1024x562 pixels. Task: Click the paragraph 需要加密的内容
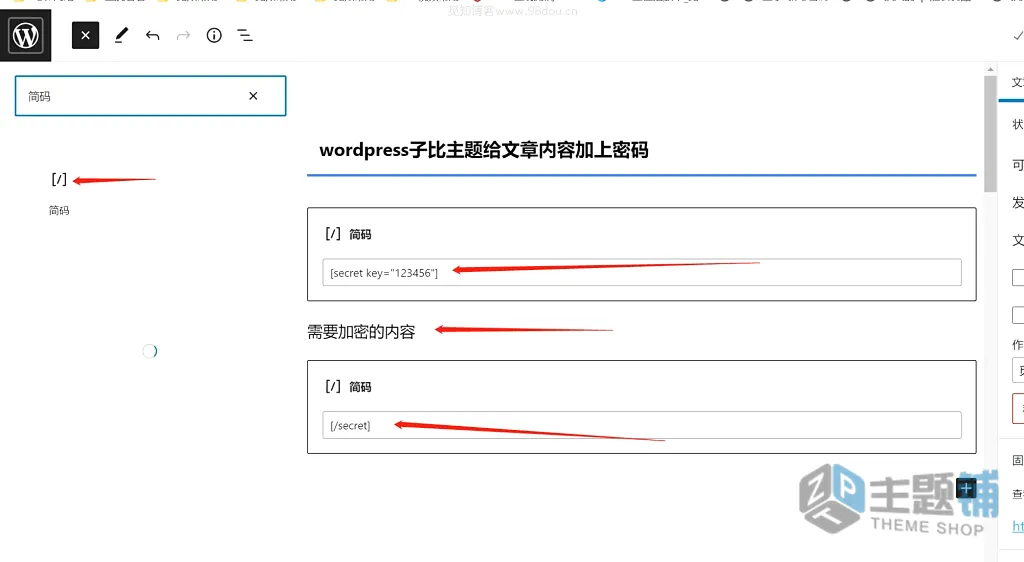tap(361, 332)
